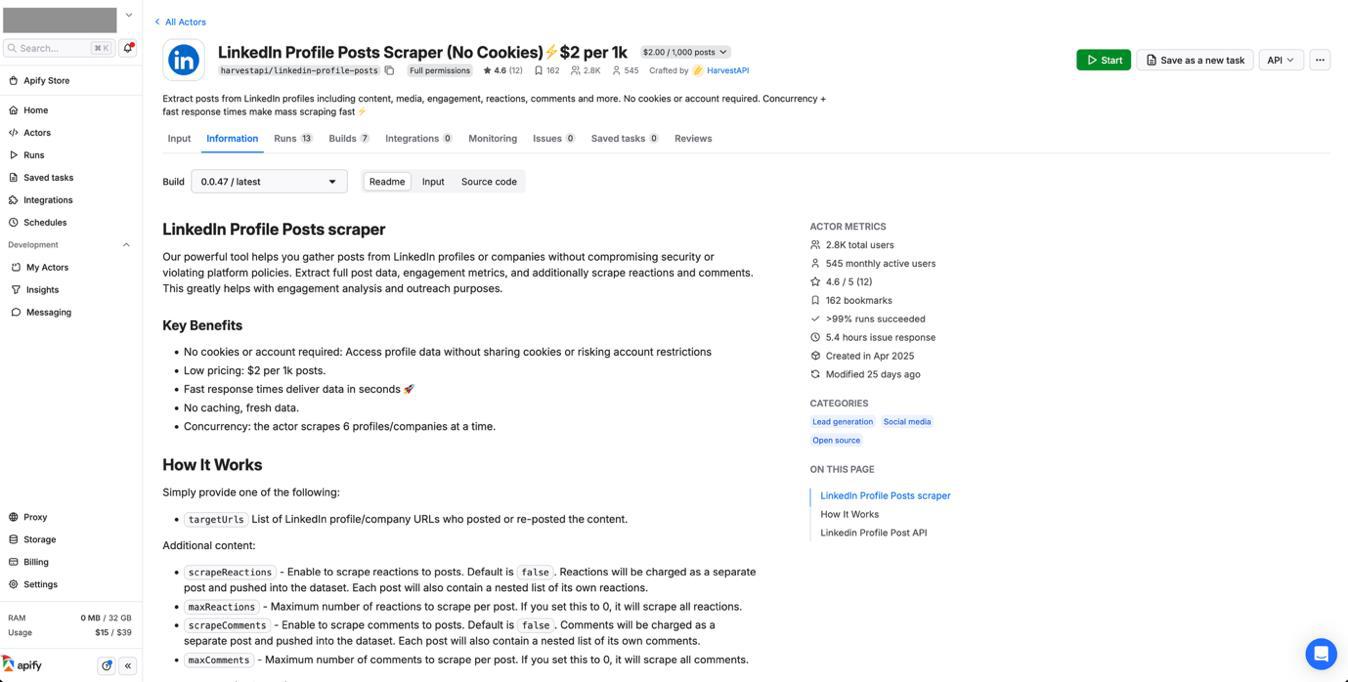Viewport: 1348px width, 682px height.
Task: Switch to the Runs tab
Action: (292, 138)
